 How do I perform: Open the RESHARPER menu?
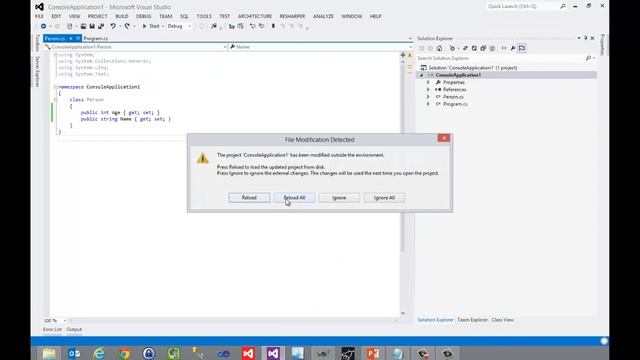[x=292, y=16]
